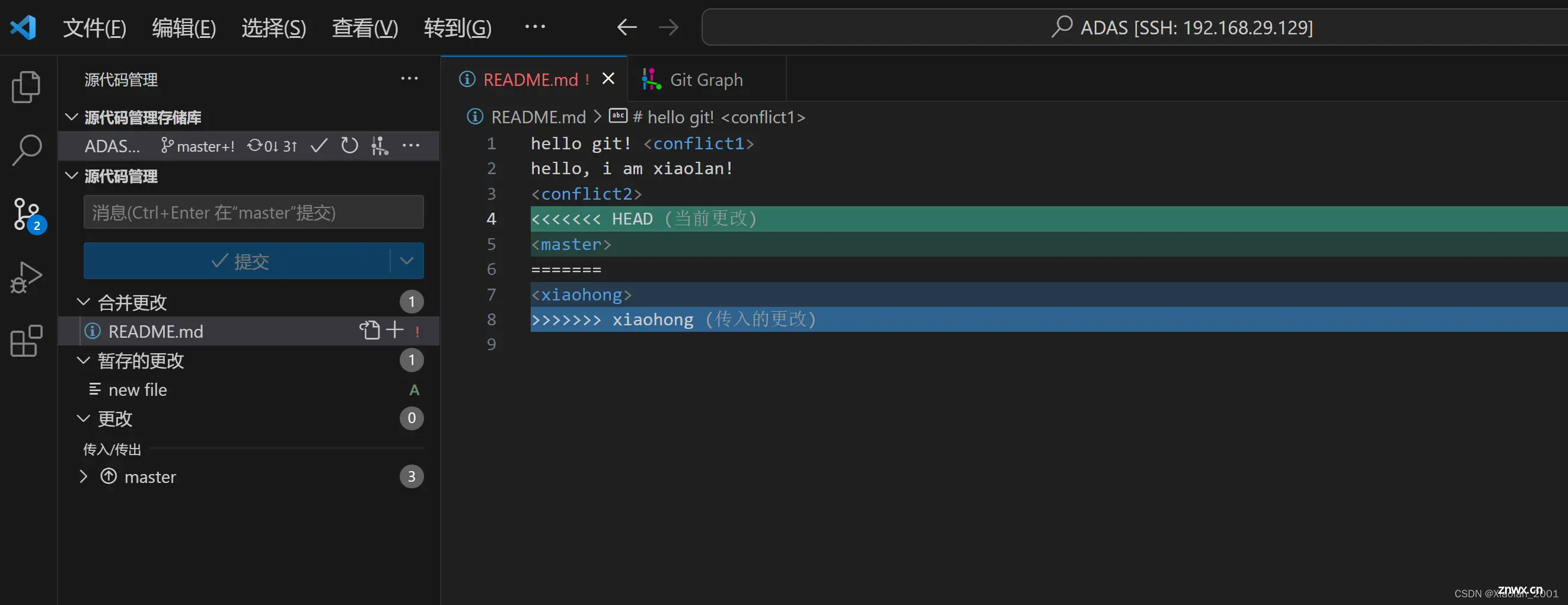The image size is (1568, 605).
Task: Click the 传入/传出 section label
Action: click(112, 449)
